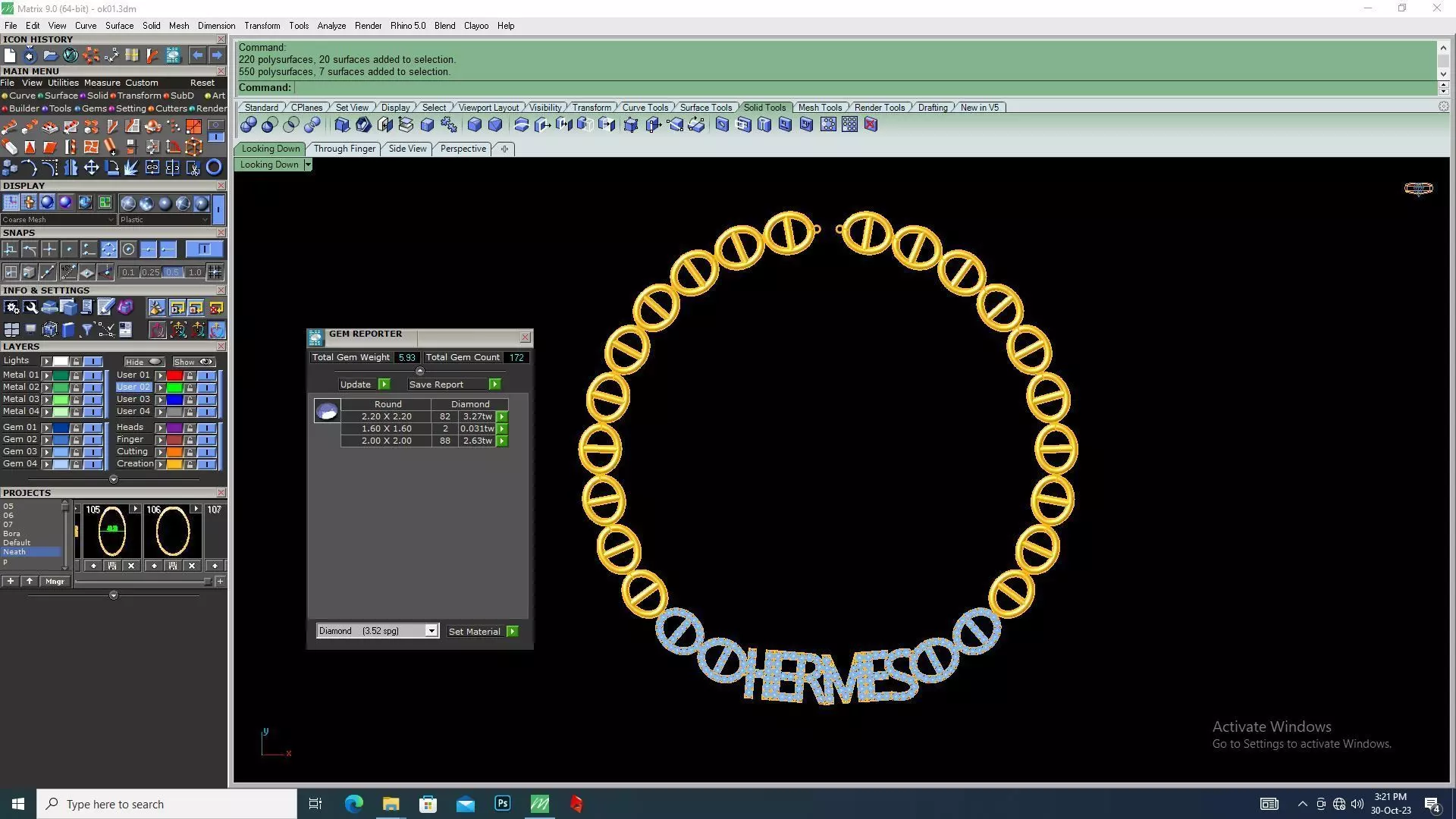Click the round gem icon in Gem Reporter
1456x819 pixels.
pyautogui.click(x=327, y=411)
